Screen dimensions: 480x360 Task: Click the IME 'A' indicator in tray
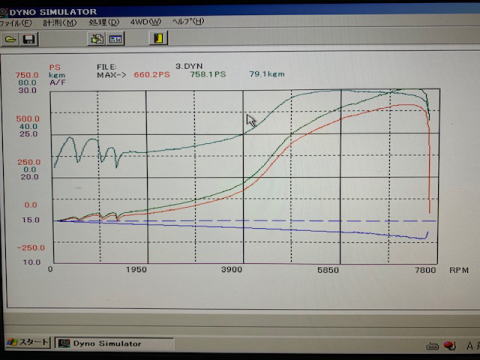(x=471, y=346)
